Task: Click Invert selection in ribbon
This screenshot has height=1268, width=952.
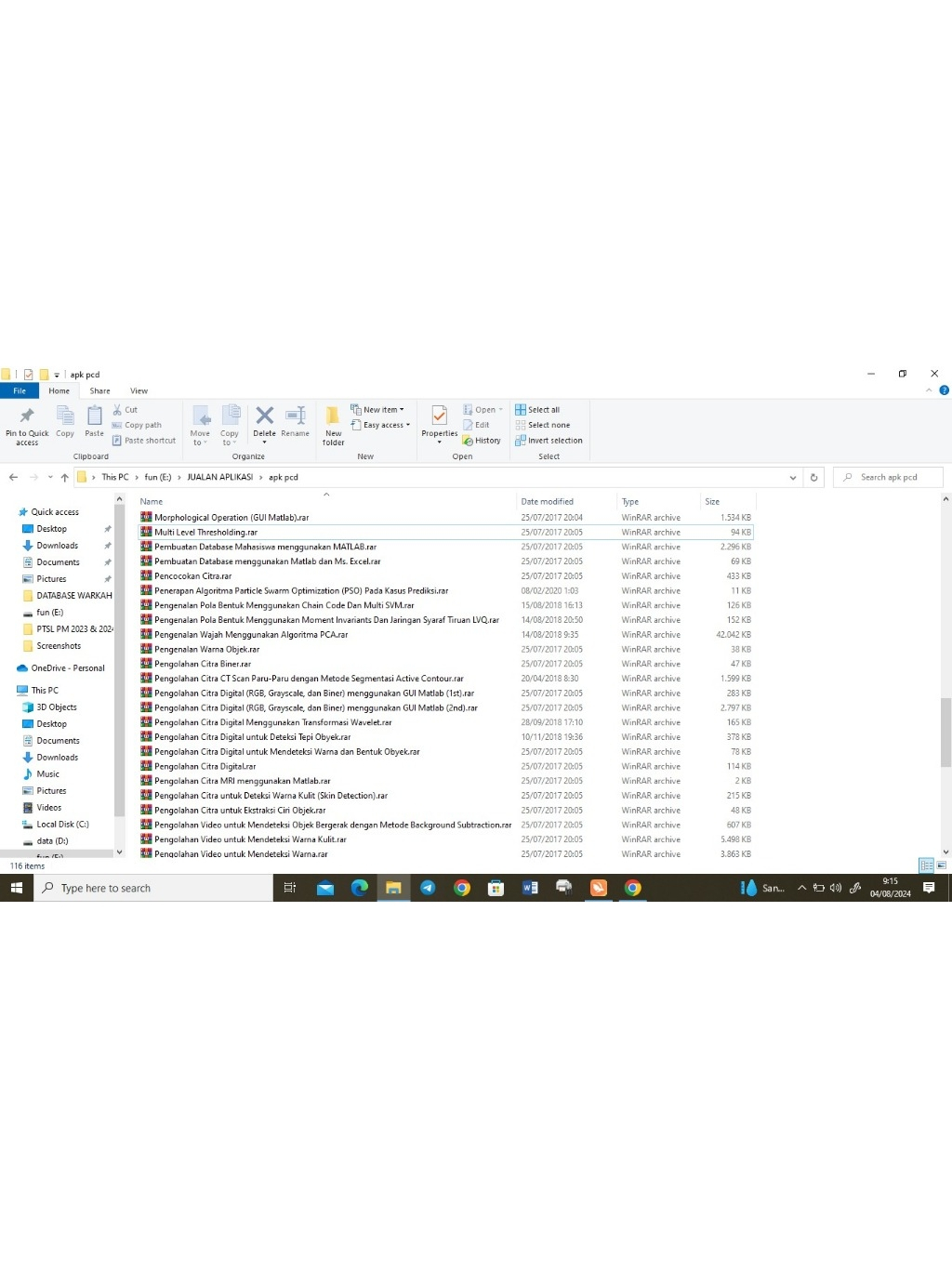Action: [x=549, y=441]
